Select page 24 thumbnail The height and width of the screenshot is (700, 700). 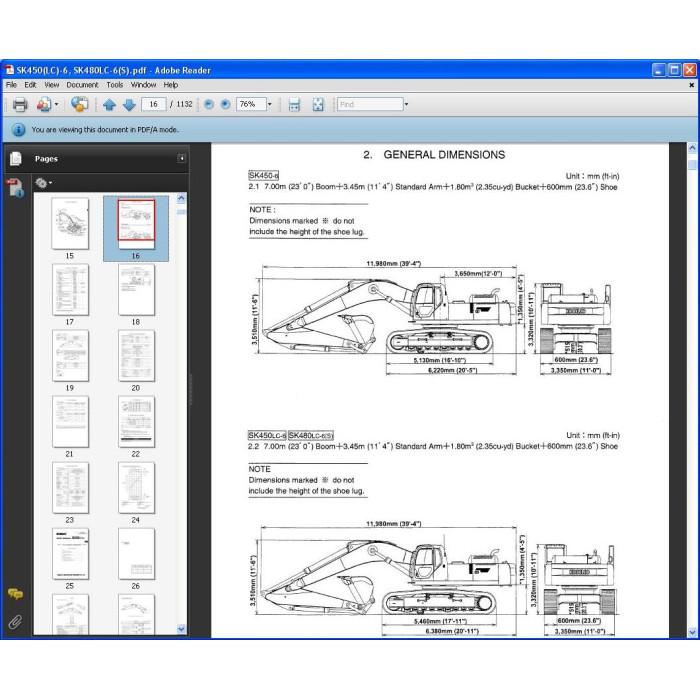tap(136, 488)
